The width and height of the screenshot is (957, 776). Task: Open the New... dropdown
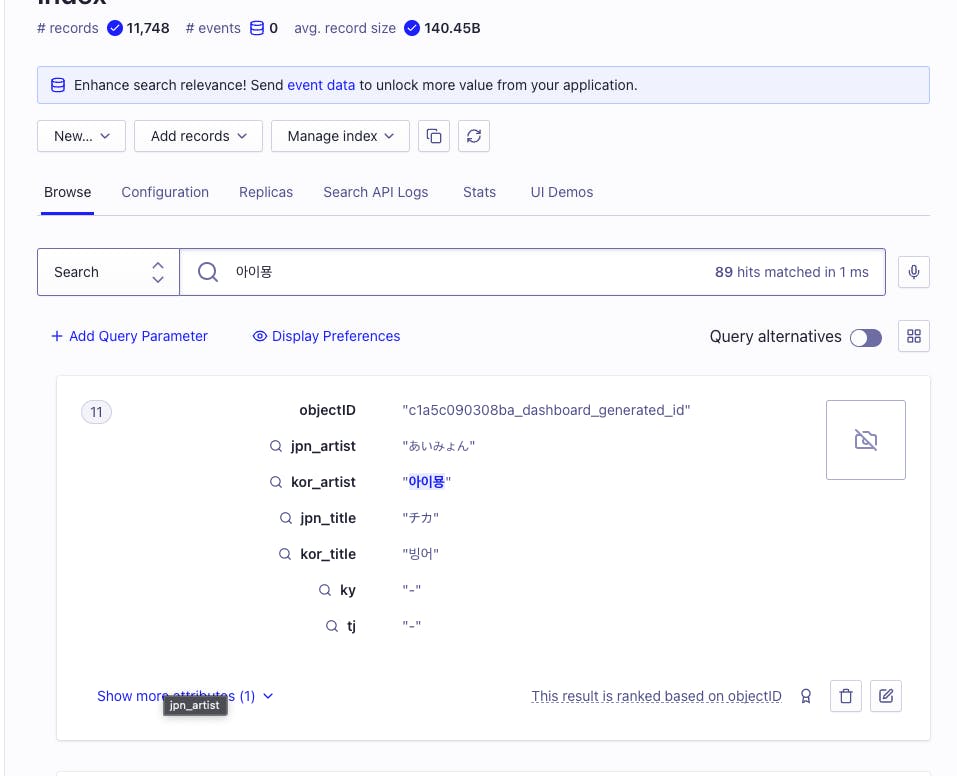point(81,136)
